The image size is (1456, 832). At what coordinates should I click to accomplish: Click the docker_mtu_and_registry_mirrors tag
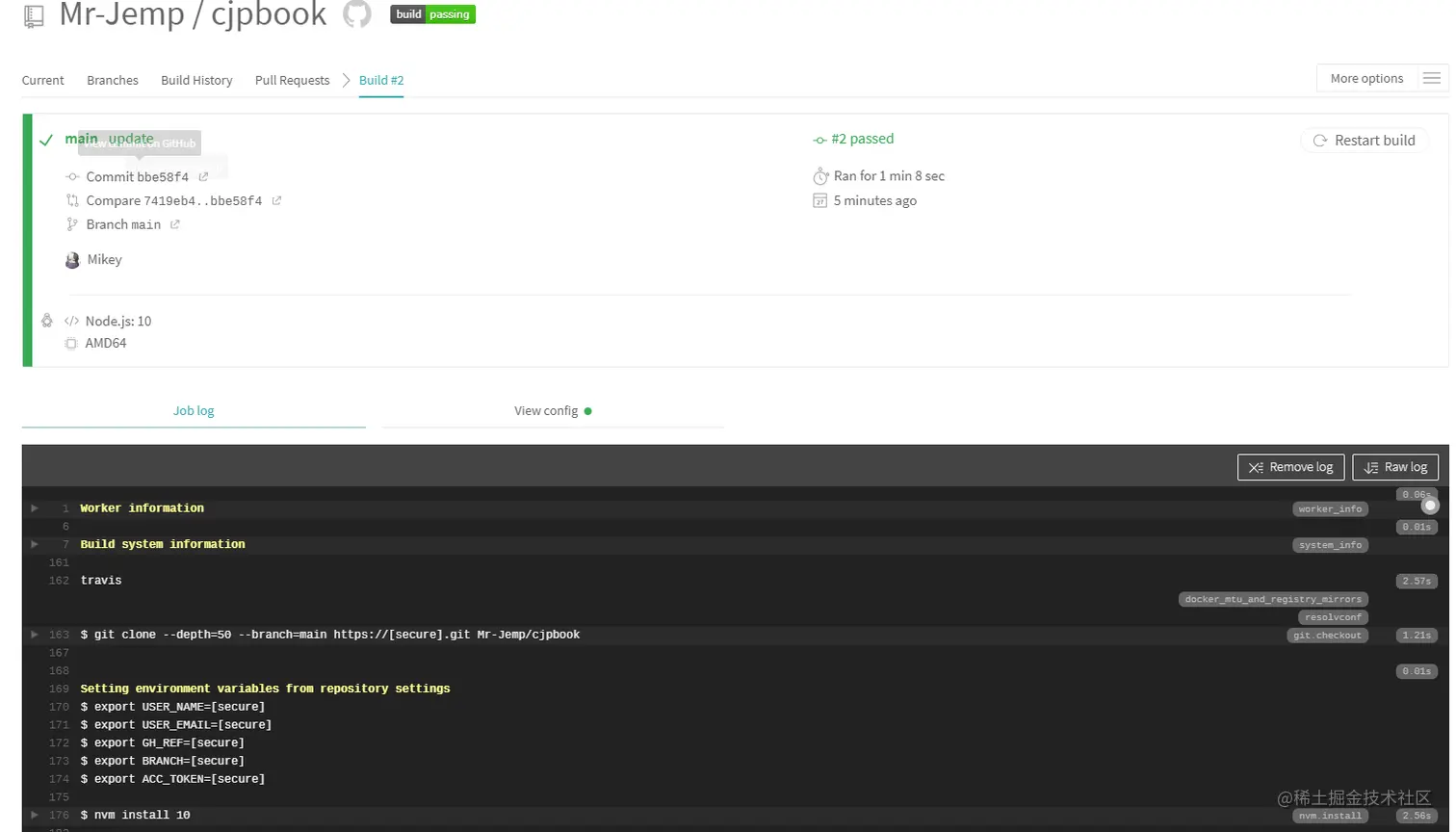click(x=1273, y=599)
